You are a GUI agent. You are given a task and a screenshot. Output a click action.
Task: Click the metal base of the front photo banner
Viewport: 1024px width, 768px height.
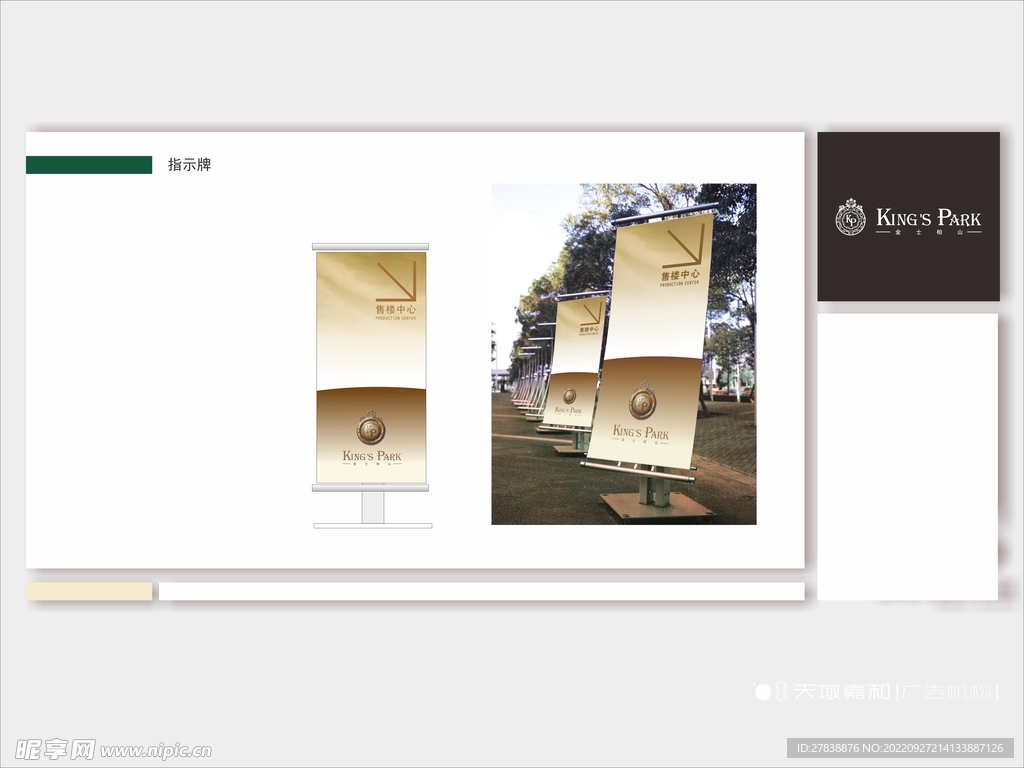(x=657, y=505)
